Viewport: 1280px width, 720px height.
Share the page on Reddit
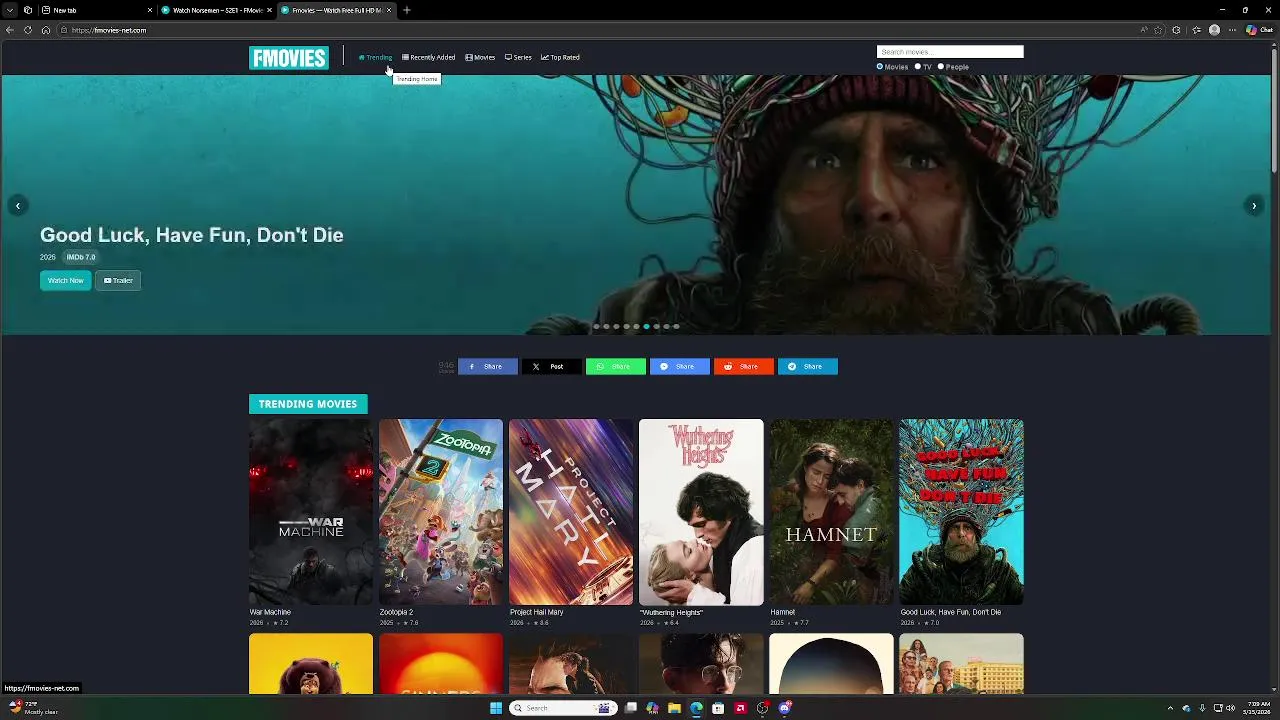pos(744,366)
